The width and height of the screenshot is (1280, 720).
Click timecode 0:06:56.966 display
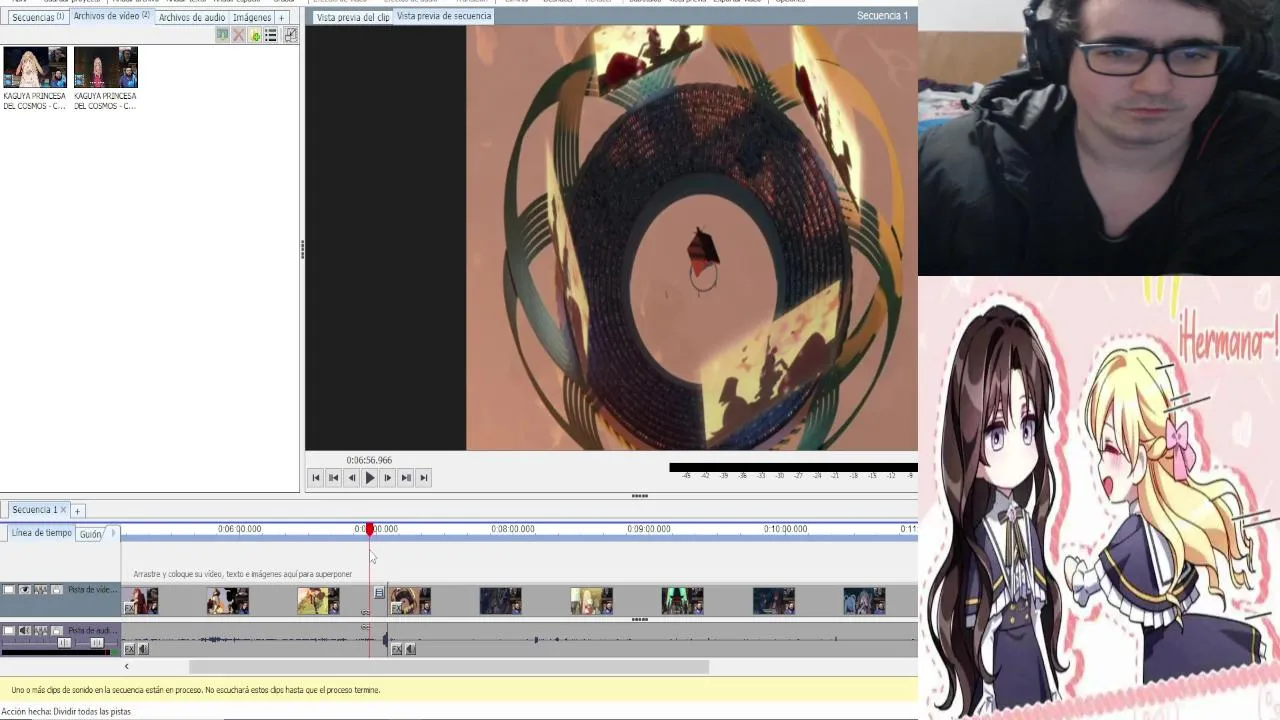tap(369, 460)
